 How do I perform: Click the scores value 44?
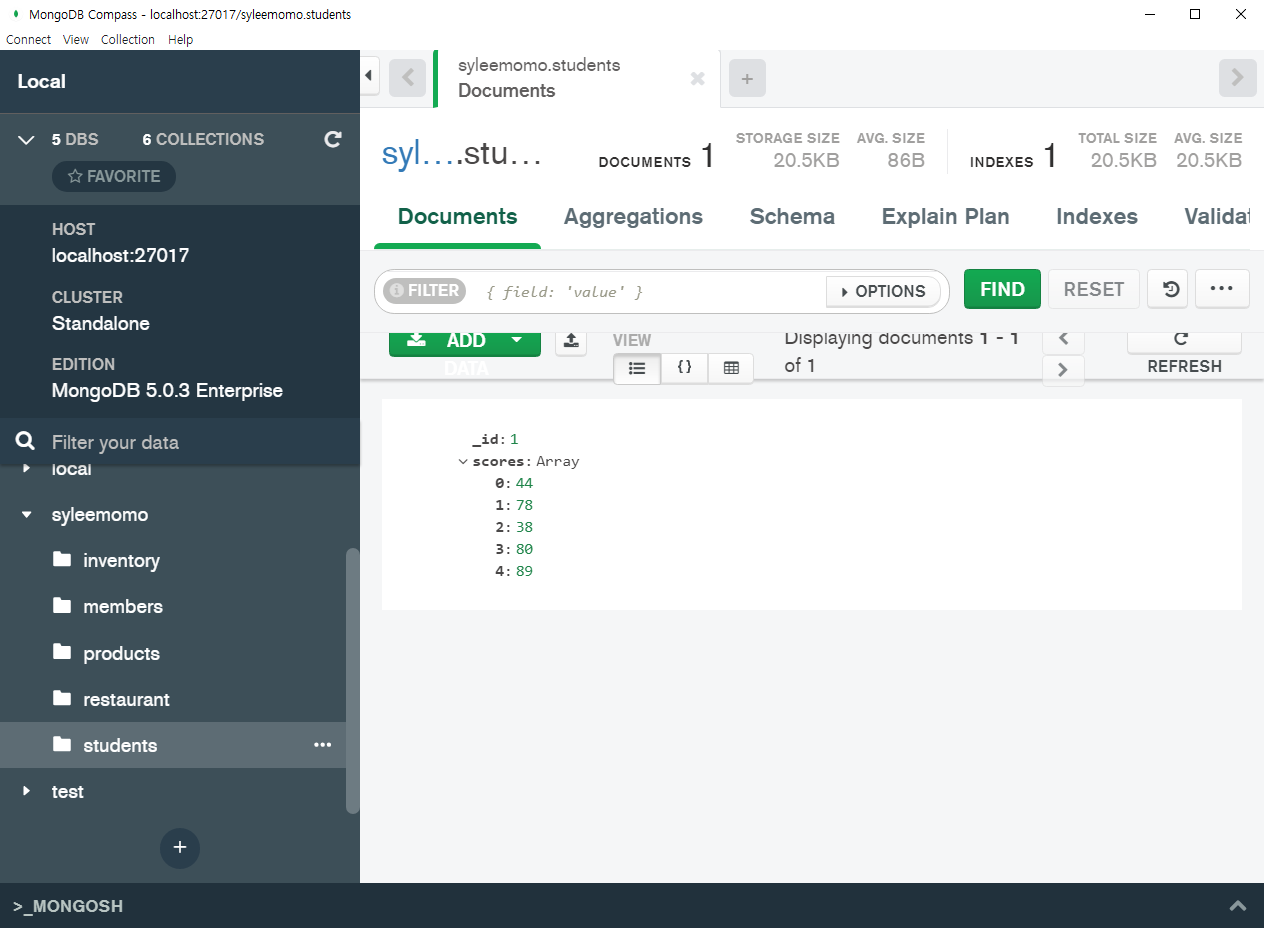pos(524,483)
